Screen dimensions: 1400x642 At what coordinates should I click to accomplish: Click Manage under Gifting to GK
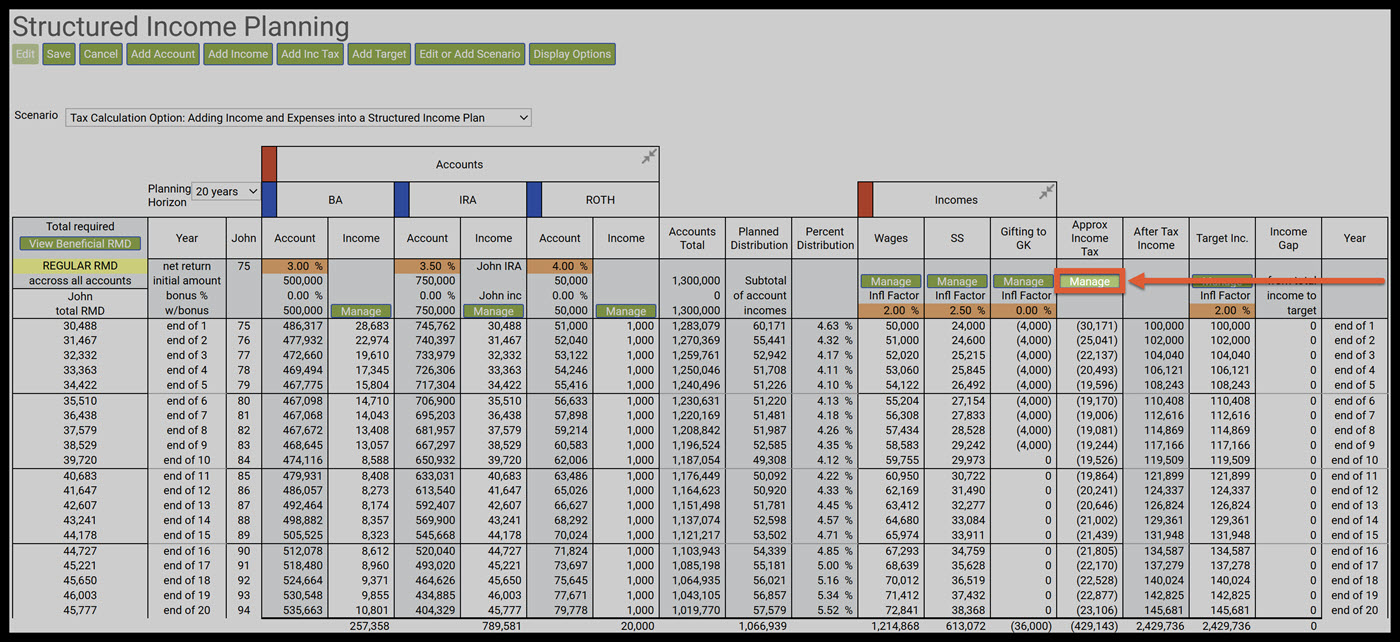(x=1023, y=282)
